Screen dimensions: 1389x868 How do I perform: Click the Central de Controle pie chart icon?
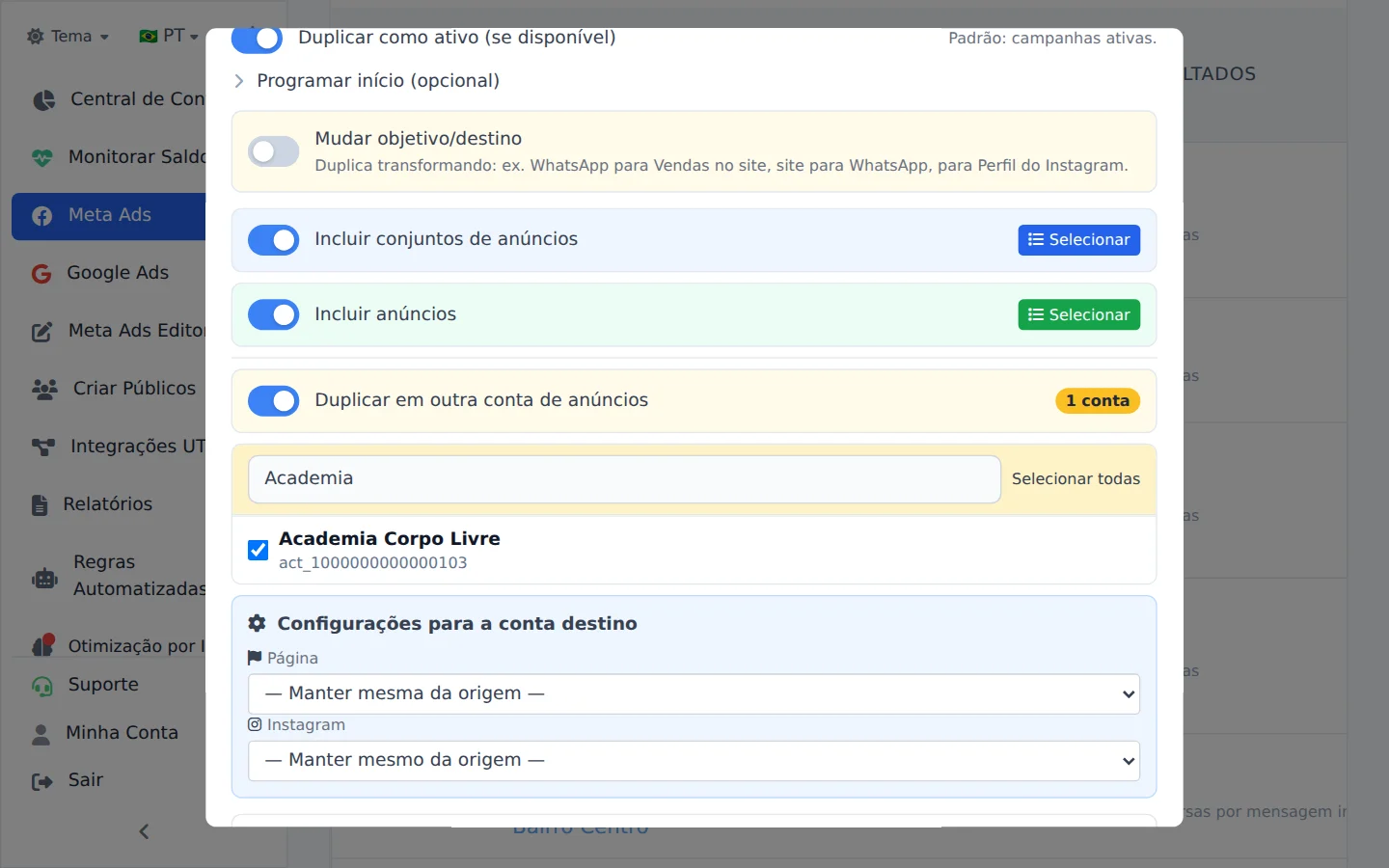click(x=43, y=99)
